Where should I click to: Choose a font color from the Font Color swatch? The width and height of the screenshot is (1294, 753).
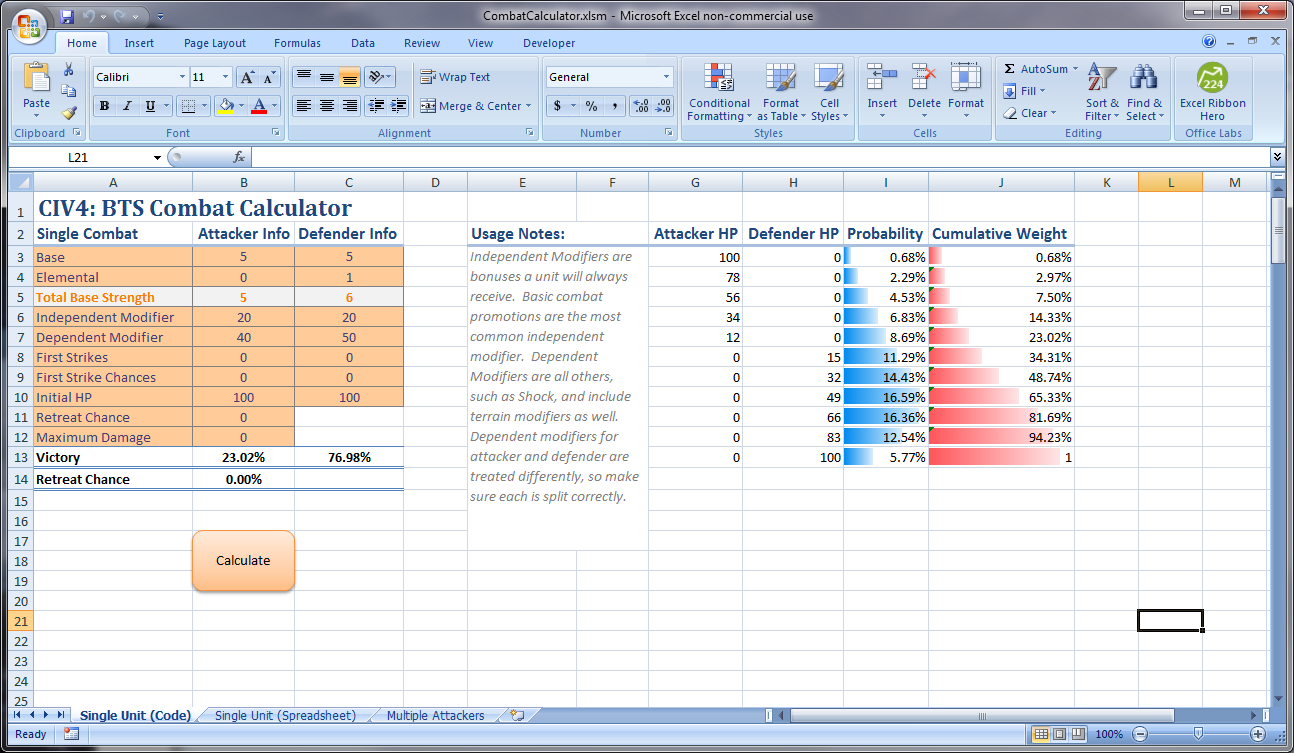[x=259, y=105]
